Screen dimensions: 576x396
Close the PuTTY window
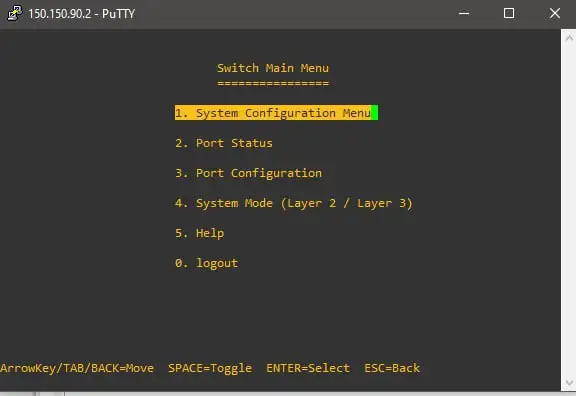pyautogui.click(x=555, y=13)
